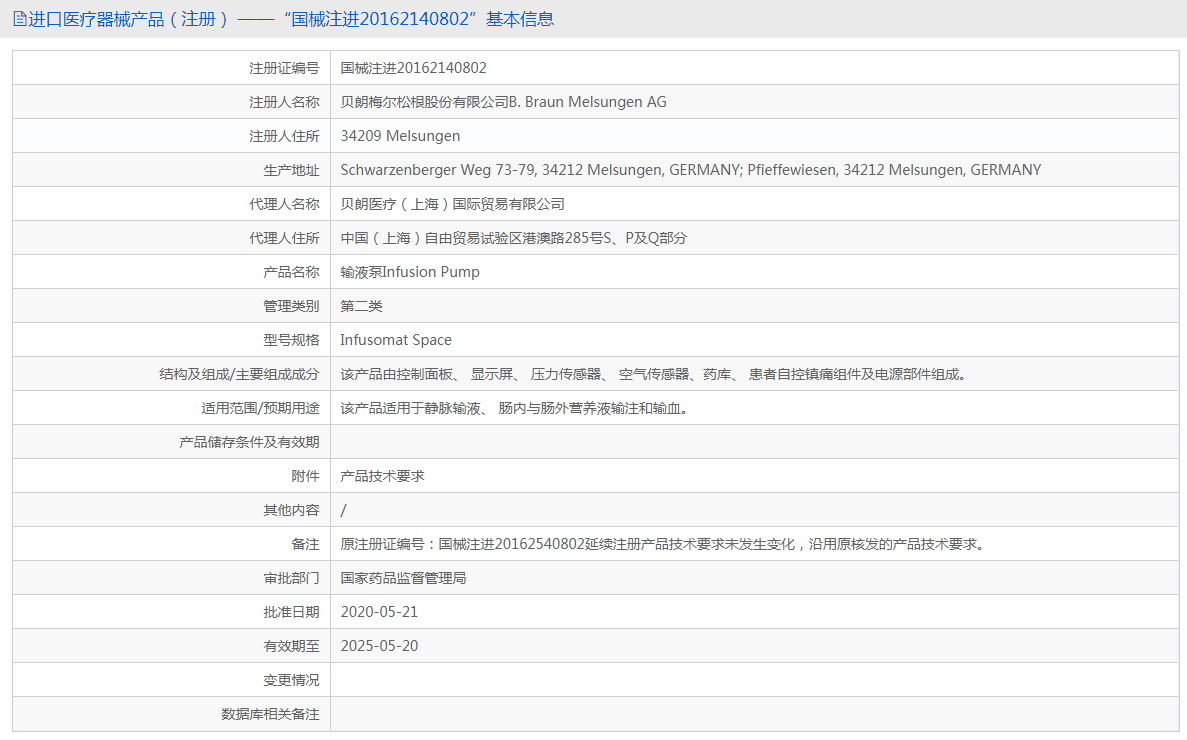Click the intended use text about 静脉输液
The image size is (1187, 740).
(x=514, y=408)
